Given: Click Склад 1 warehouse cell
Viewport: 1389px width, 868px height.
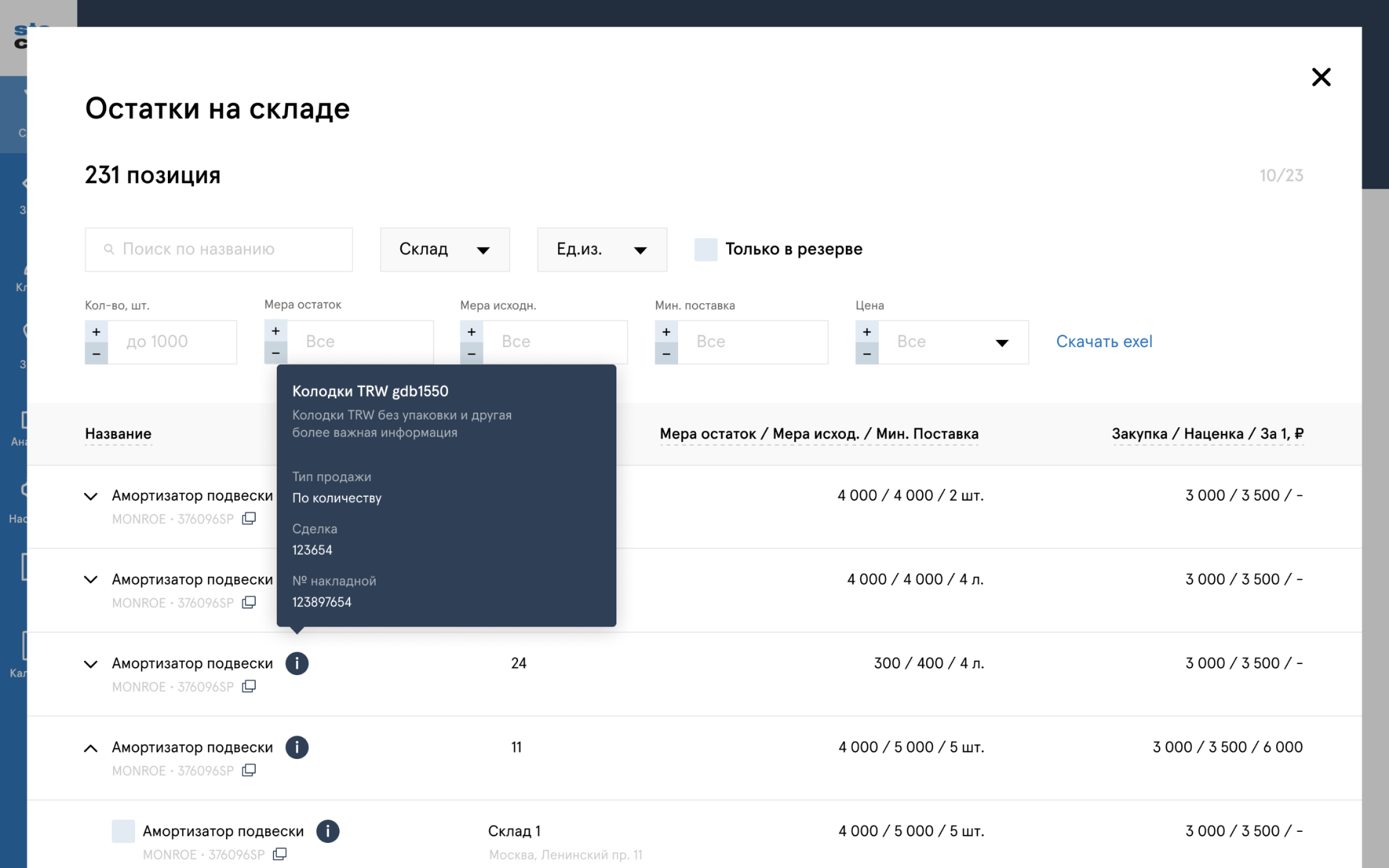Looking at the screenshot, I should [514, 831].
